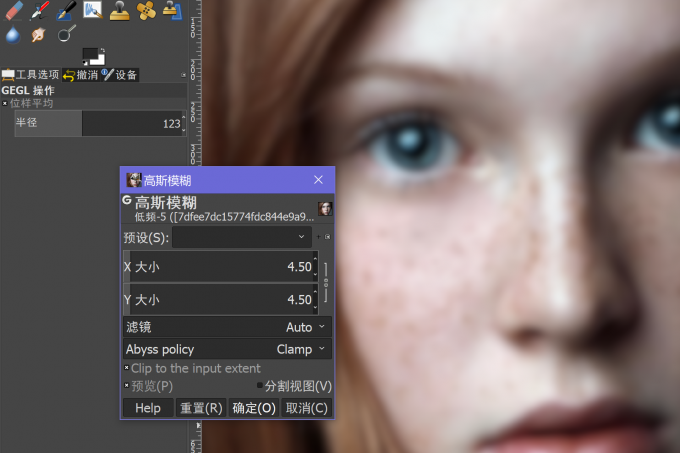This screenshot has height=453, width=680.
Task: Toggle Clip to the input extent
Action: (x=127, y=368)
